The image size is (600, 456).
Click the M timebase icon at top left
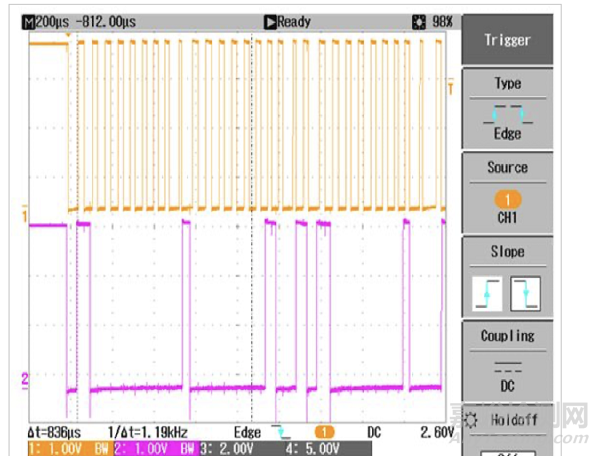27,21
